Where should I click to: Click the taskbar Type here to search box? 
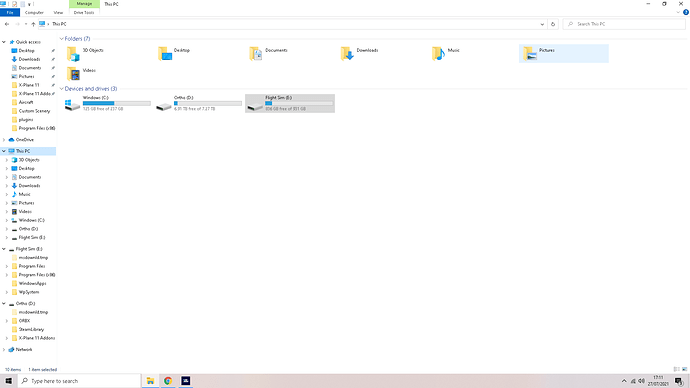tap(79, 381)
